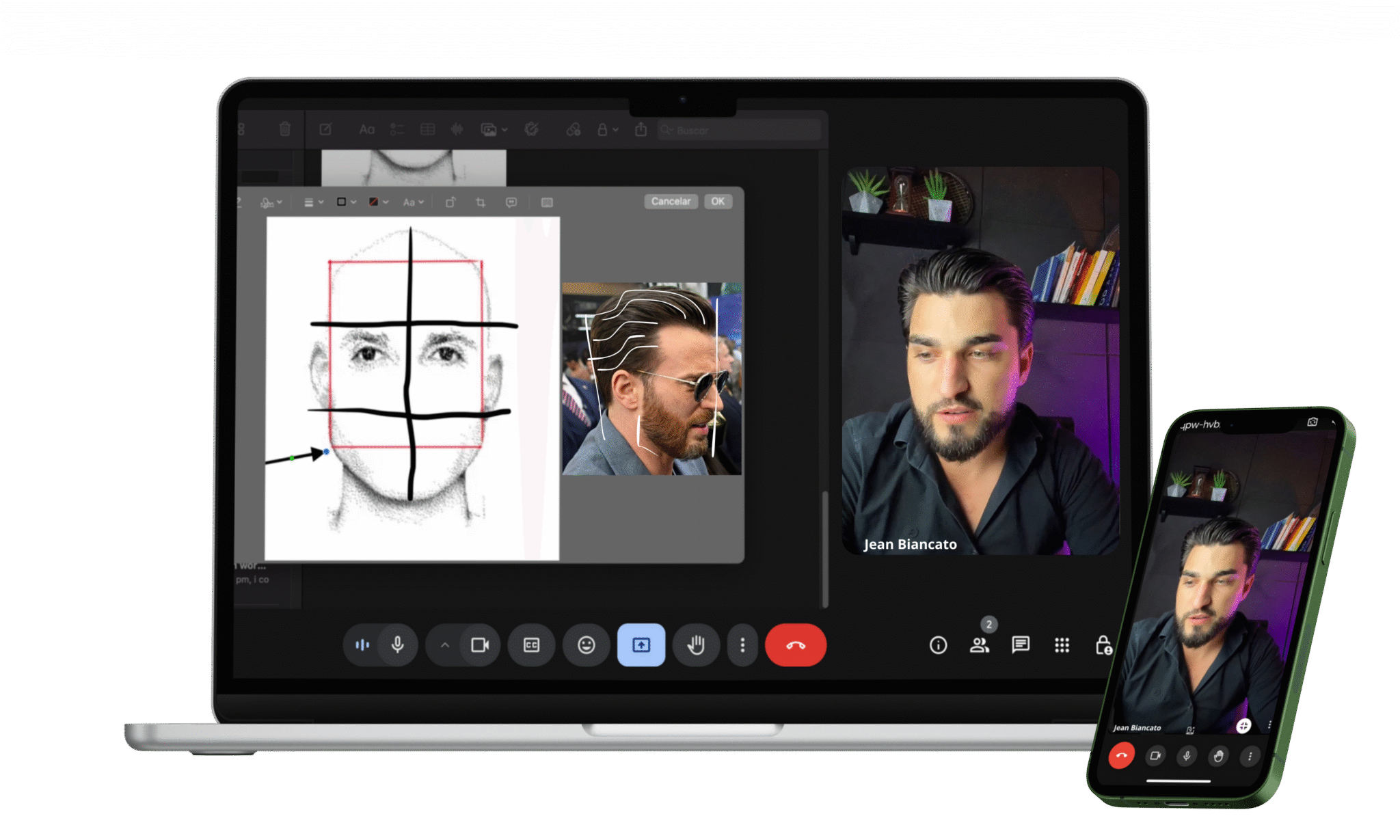End the call with the red hang-up button

tap(796, 645)
